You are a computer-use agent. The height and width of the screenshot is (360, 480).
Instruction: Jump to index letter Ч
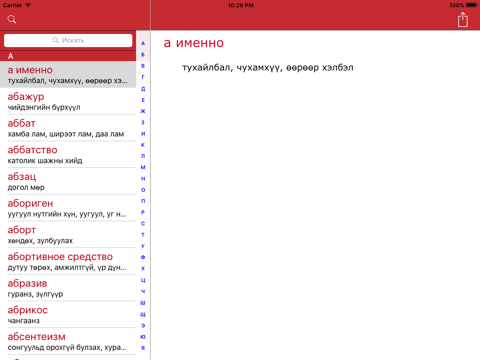tap(143, 291)
